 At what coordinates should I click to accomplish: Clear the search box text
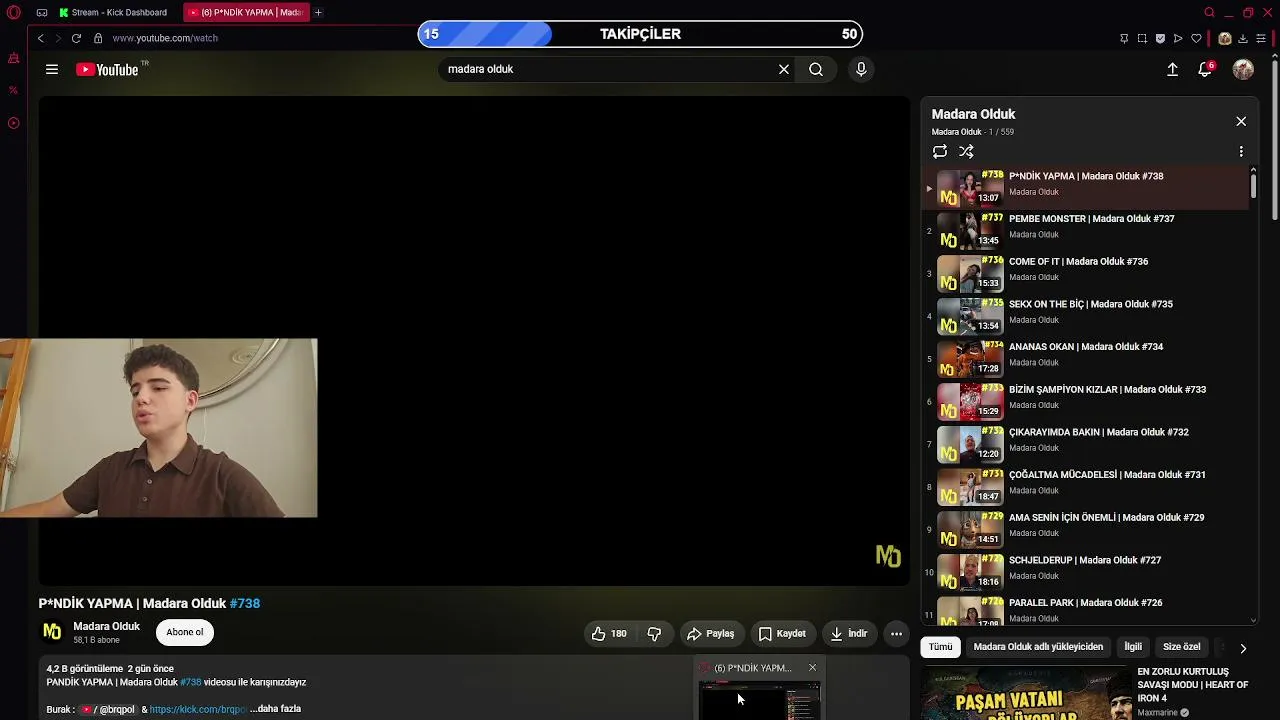click(x=784, y=69)
